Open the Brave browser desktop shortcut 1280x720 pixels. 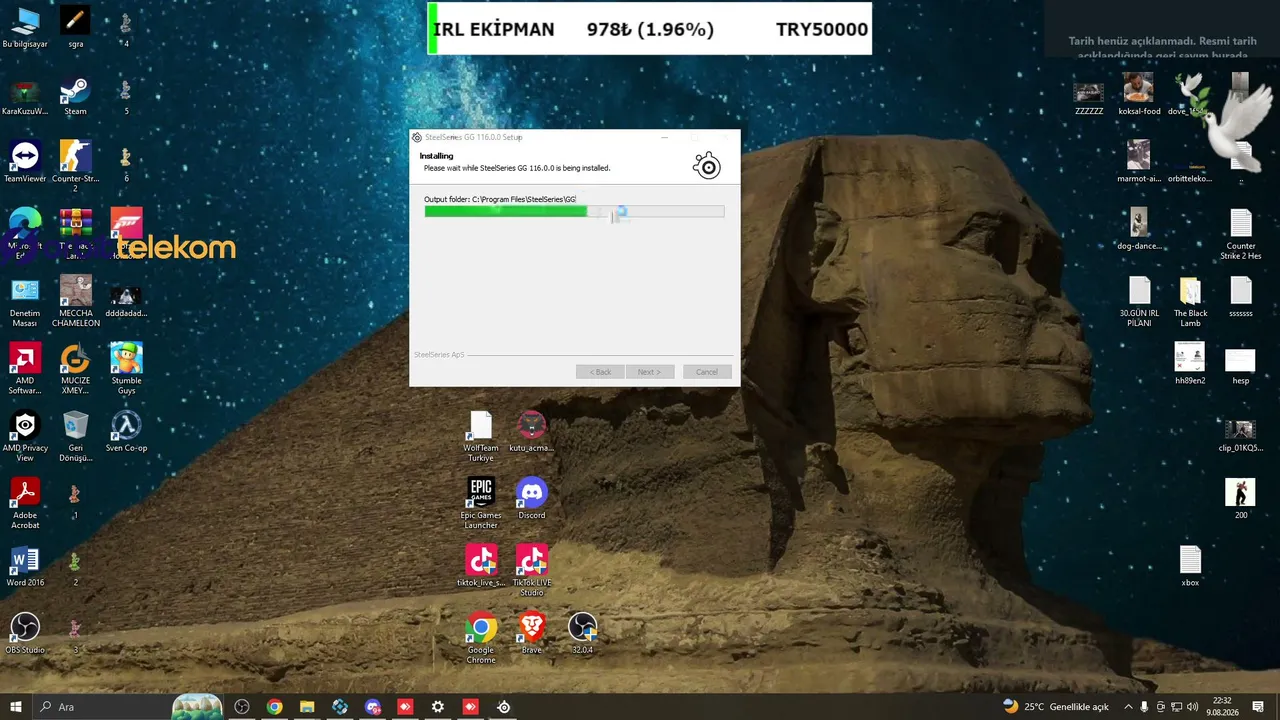(532, 634)
